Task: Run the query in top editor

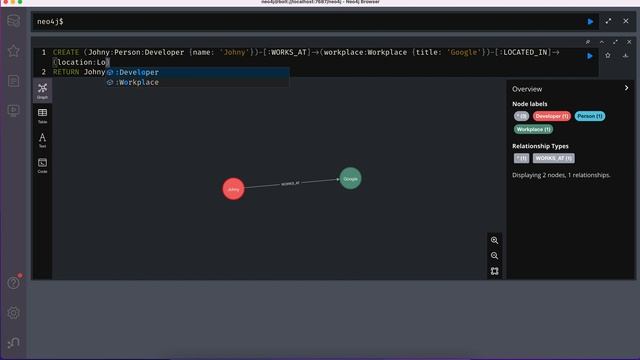Action: pyautogui.click(x=590, y=21)
